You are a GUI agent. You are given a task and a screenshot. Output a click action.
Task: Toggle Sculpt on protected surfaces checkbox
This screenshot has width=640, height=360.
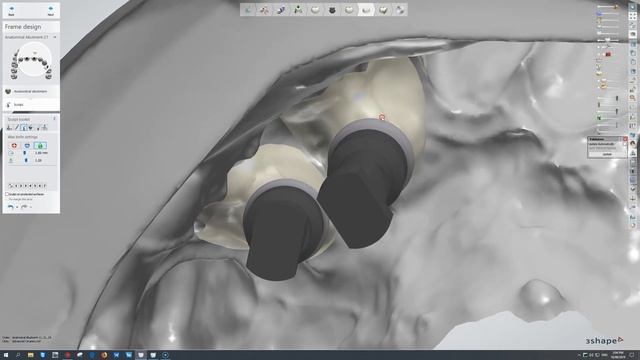tap(7, 194)
